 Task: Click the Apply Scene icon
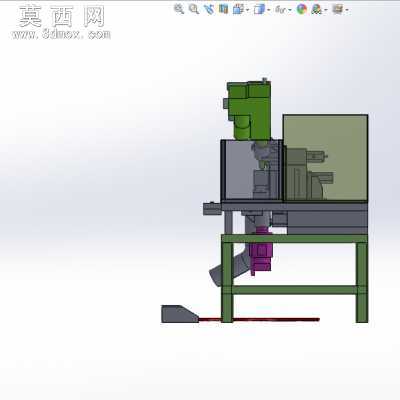(x=316, y=9)
